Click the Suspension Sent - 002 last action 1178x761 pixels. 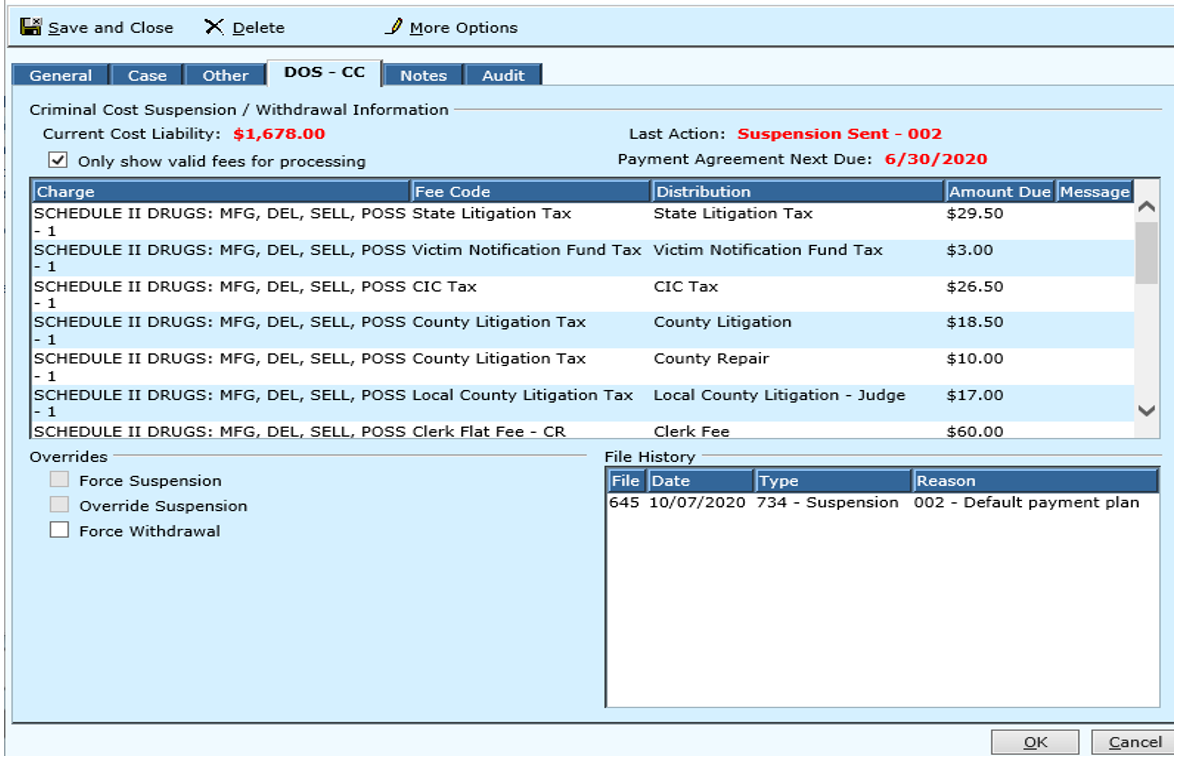839,134
